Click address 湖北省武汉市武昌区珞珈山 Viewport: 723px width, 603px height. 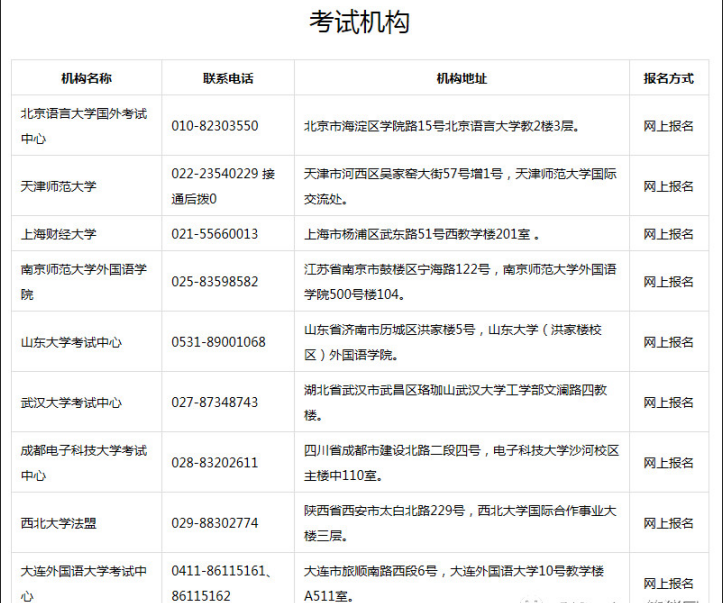click(x=379, y=390)
